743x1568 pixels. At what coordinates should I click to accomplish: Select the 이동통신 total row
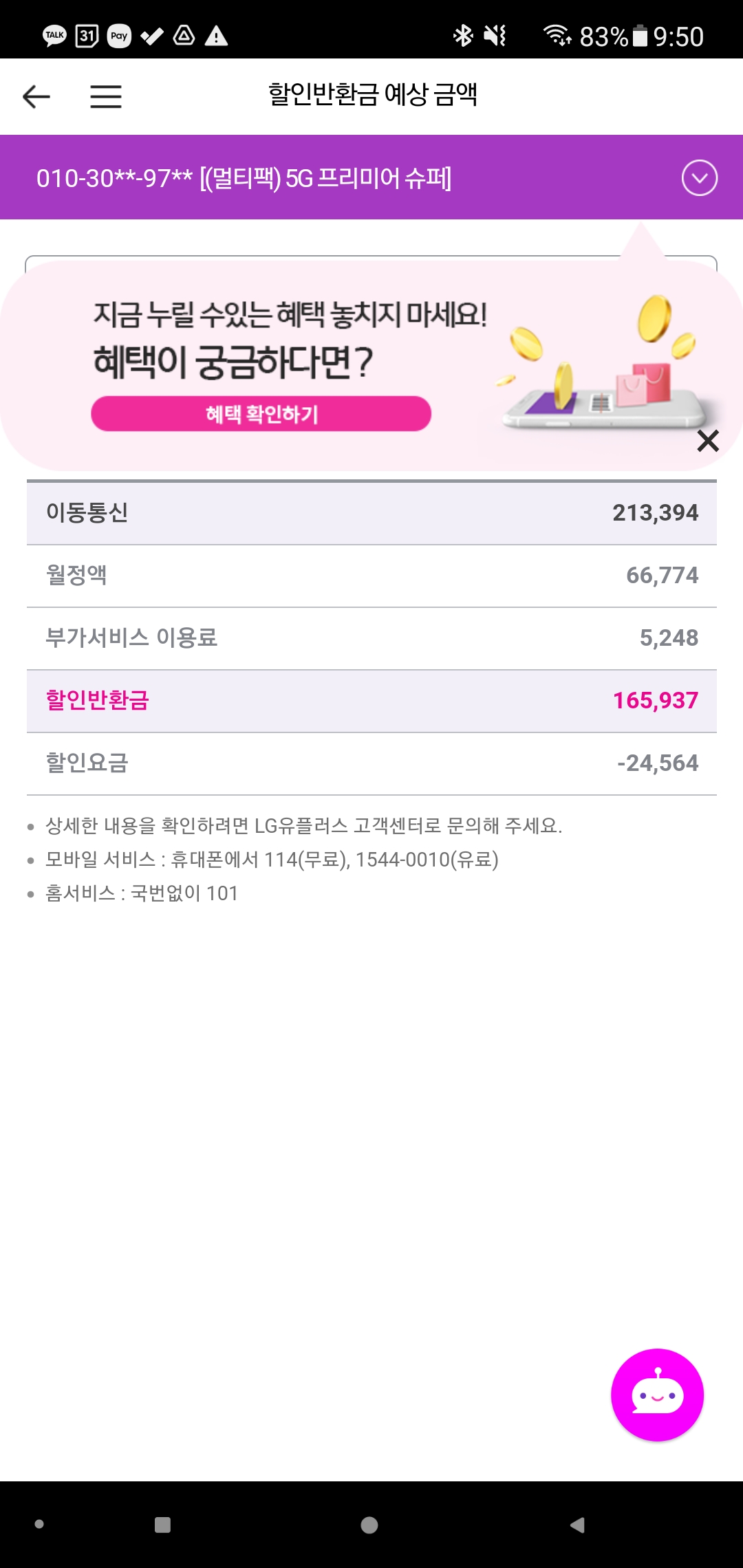tap(371, 513)
